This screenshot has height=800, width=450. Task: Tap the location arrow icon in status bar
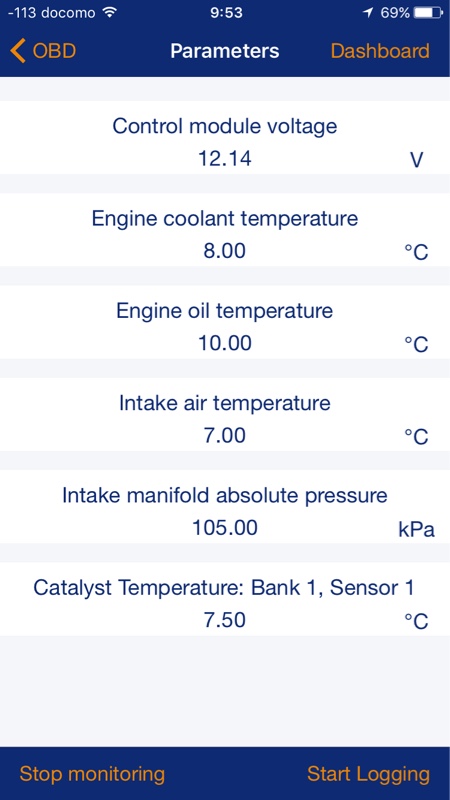pos(368,13)
